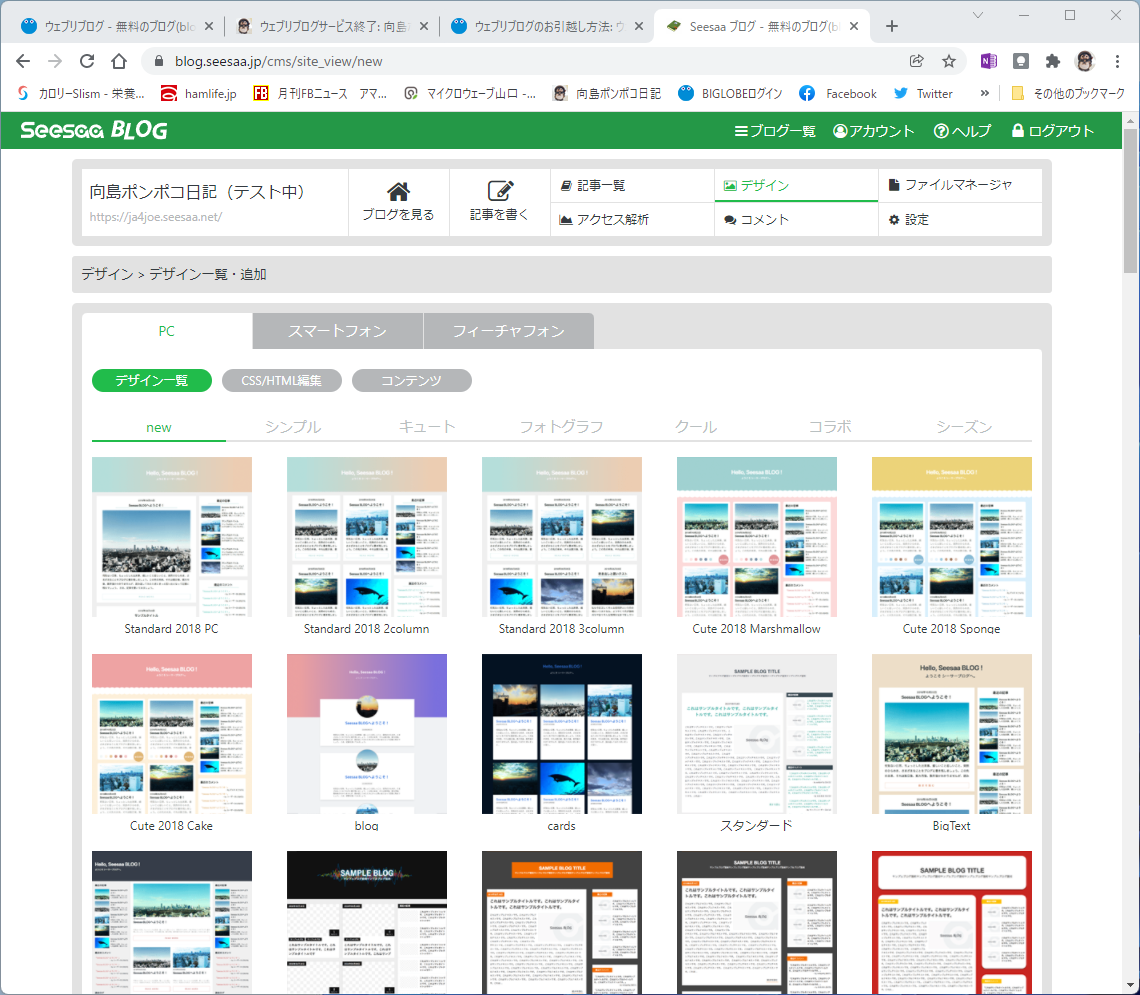Open the browser home page icon
The image size is (1140, 995).
point(119,61)
